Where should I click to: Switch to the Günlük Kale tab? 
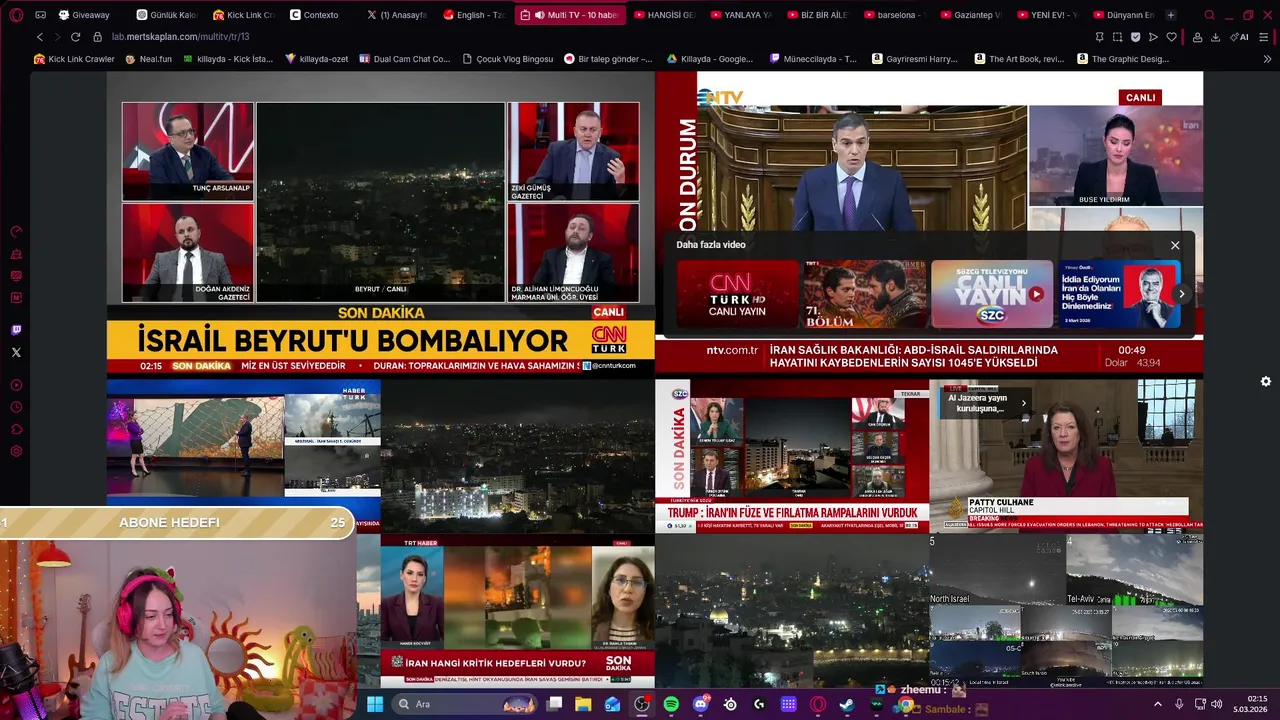(x=166, y=15)
